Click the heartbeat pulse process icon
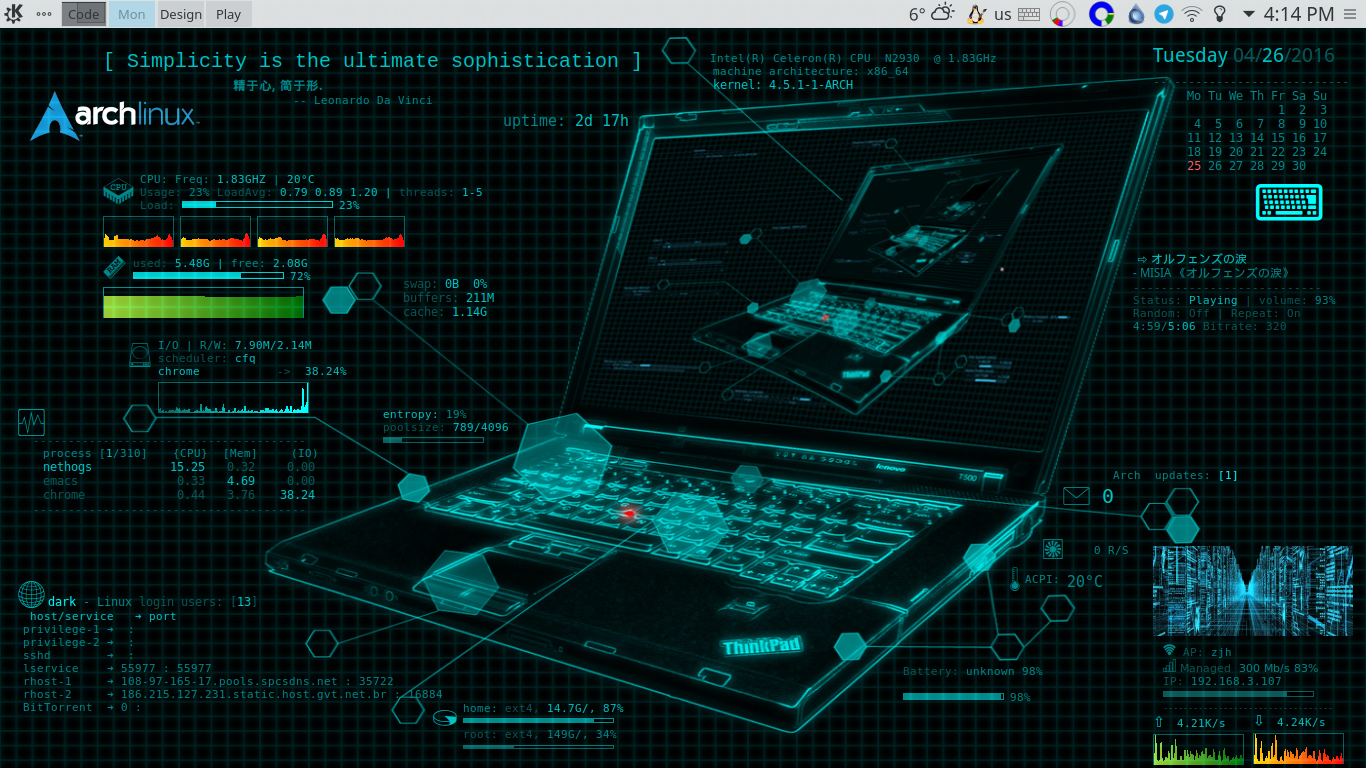Image resolution: width=1366 pixels, height=768 pixels. point(31,422)
